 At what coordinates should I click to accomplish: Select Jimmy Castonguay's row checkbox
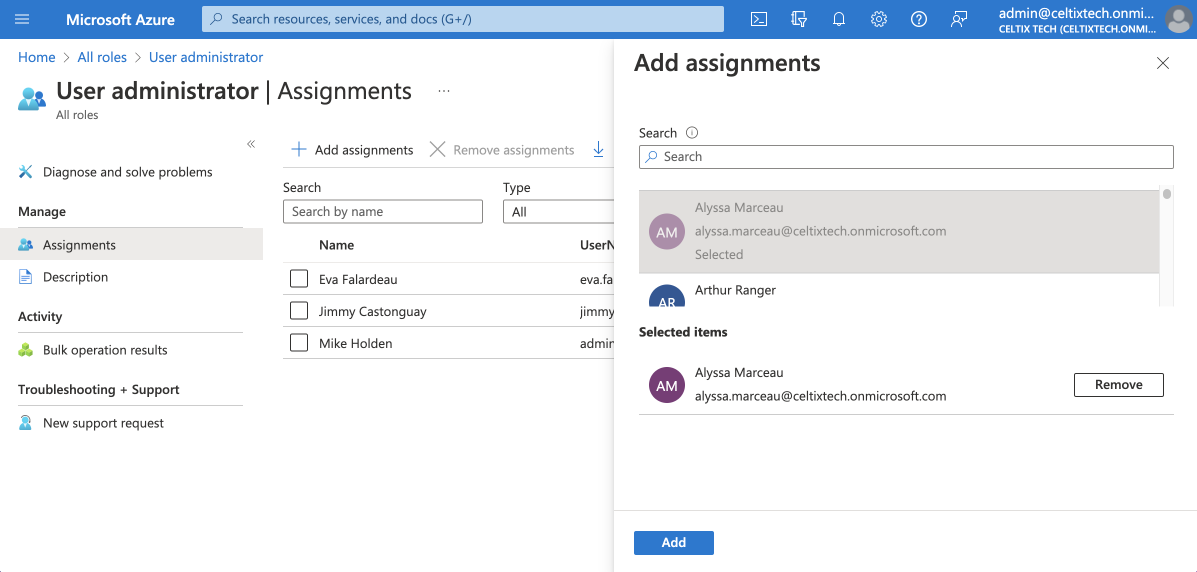(x=299, y=311)
